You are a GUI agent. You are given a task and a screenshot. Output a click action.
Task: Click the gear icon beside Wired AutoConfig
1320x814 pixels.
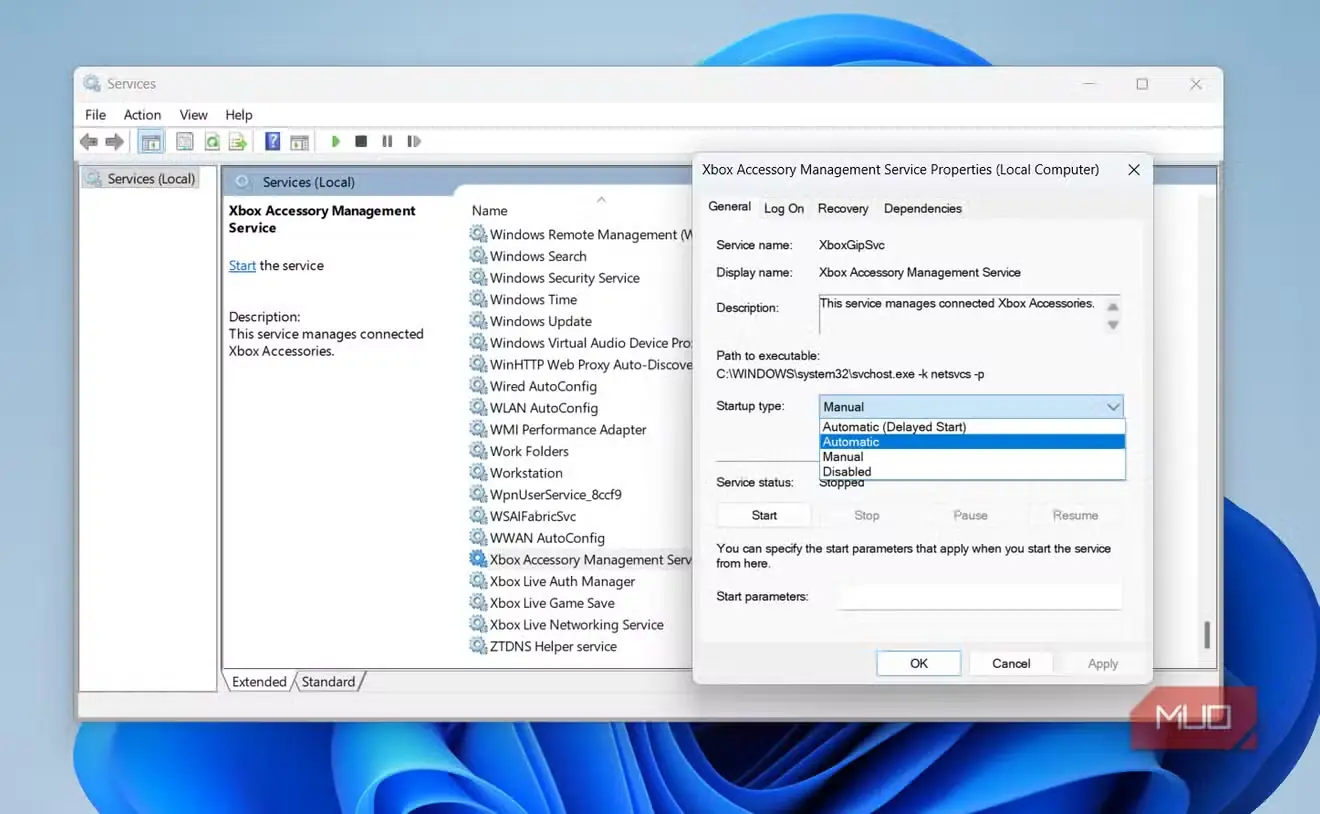point(478,386)
